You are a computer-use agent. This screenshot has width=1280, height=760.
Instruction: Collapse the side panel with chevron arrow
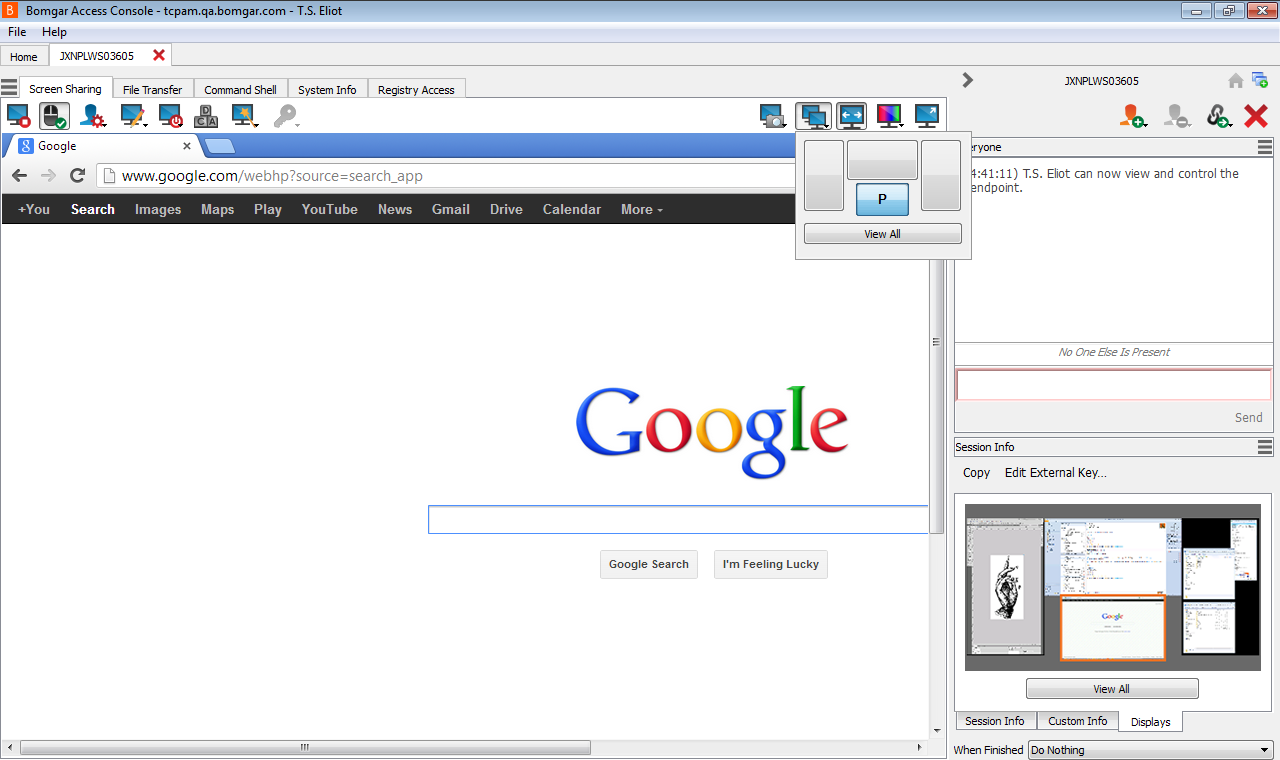tap(967, 80)
